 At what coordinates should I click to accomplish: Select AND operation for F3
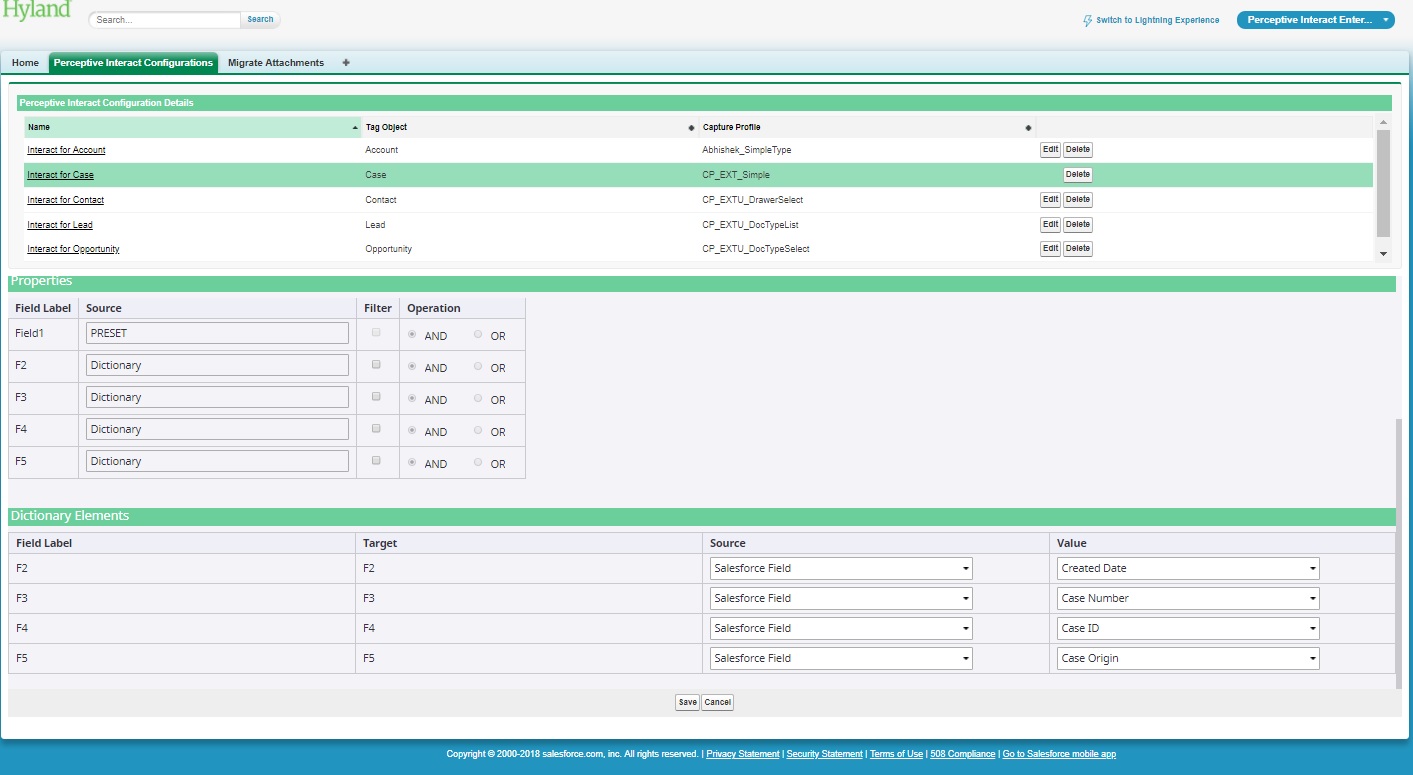[412, 399]
